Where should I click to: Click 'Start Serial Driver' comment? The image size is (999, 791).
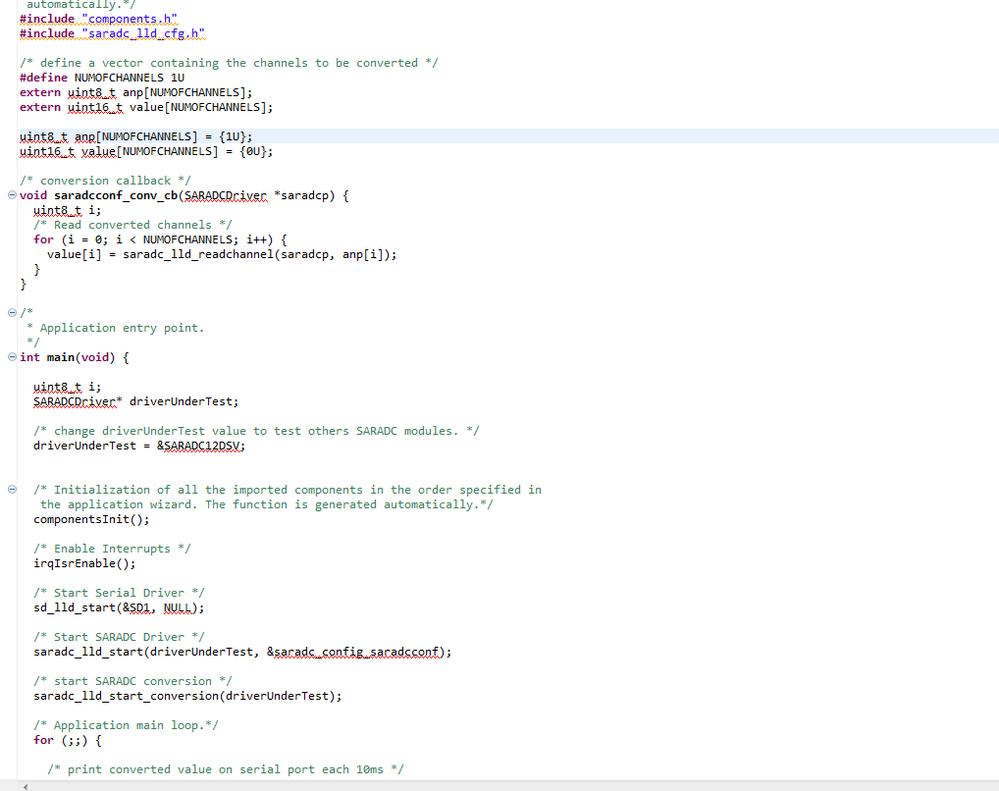pos(119,592)
